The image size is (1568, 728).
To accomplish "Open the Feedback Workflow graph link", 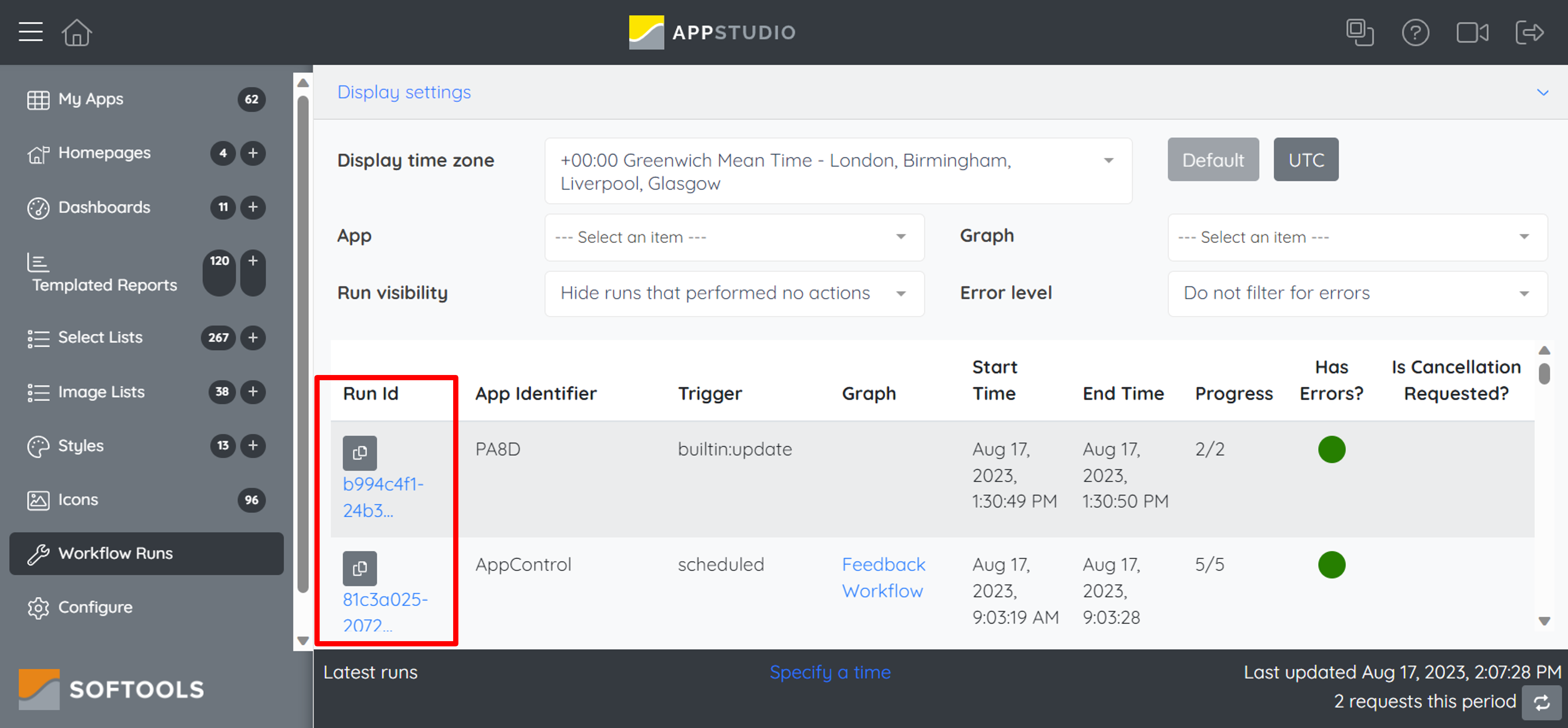I will 883,577.
